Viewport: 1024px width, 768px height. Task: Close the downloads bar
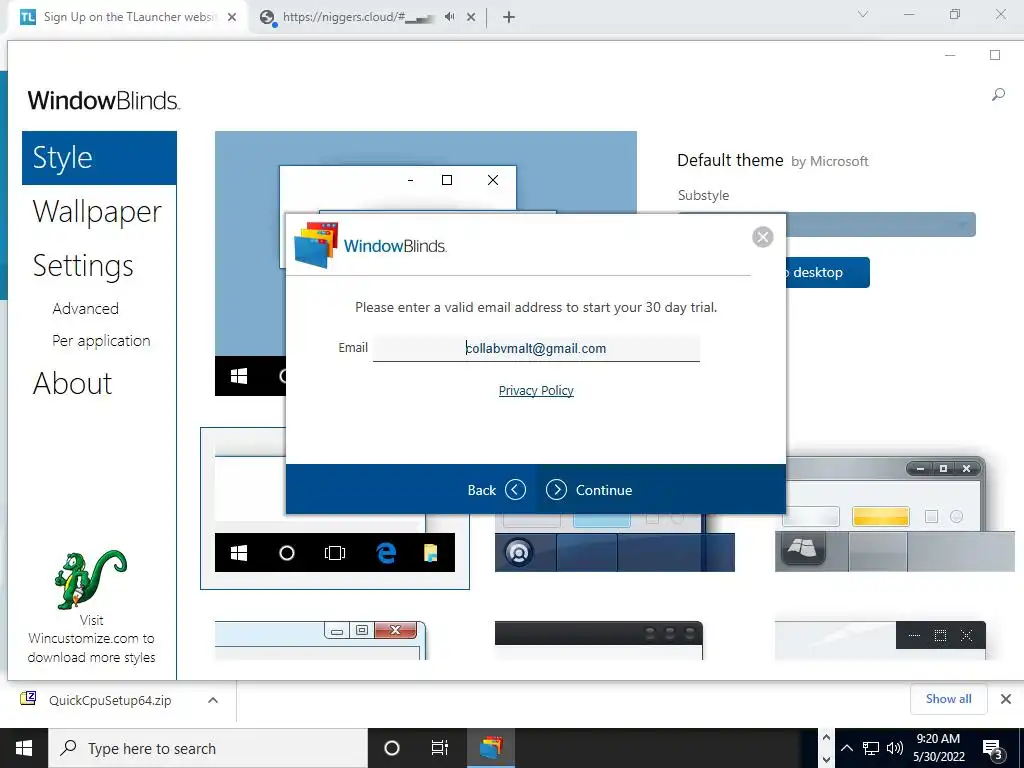[1006, 699]
